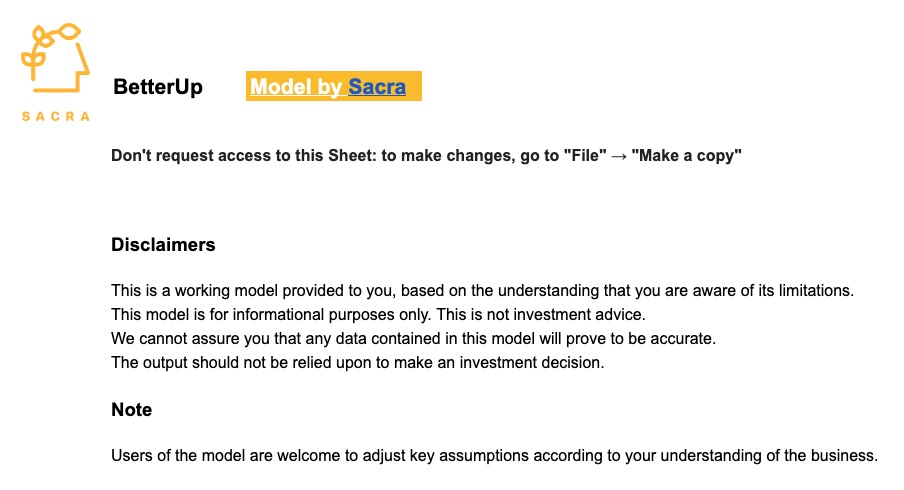Select the Users of the model note line
The width and height of the screenshot is (904, 490).
coord(495,455)
